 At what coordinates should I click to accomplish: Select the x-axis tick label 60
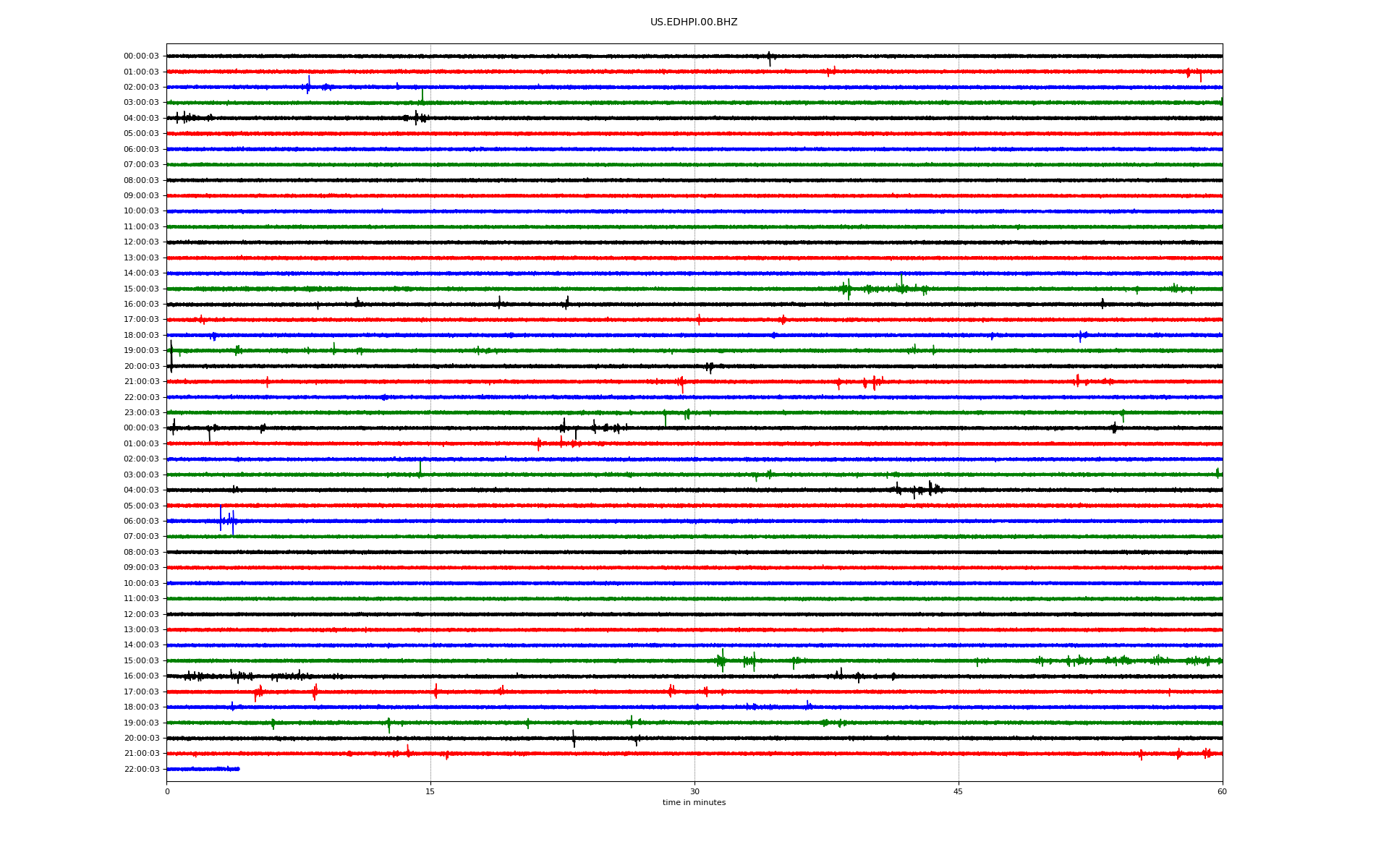click(x=1222, y=791)
